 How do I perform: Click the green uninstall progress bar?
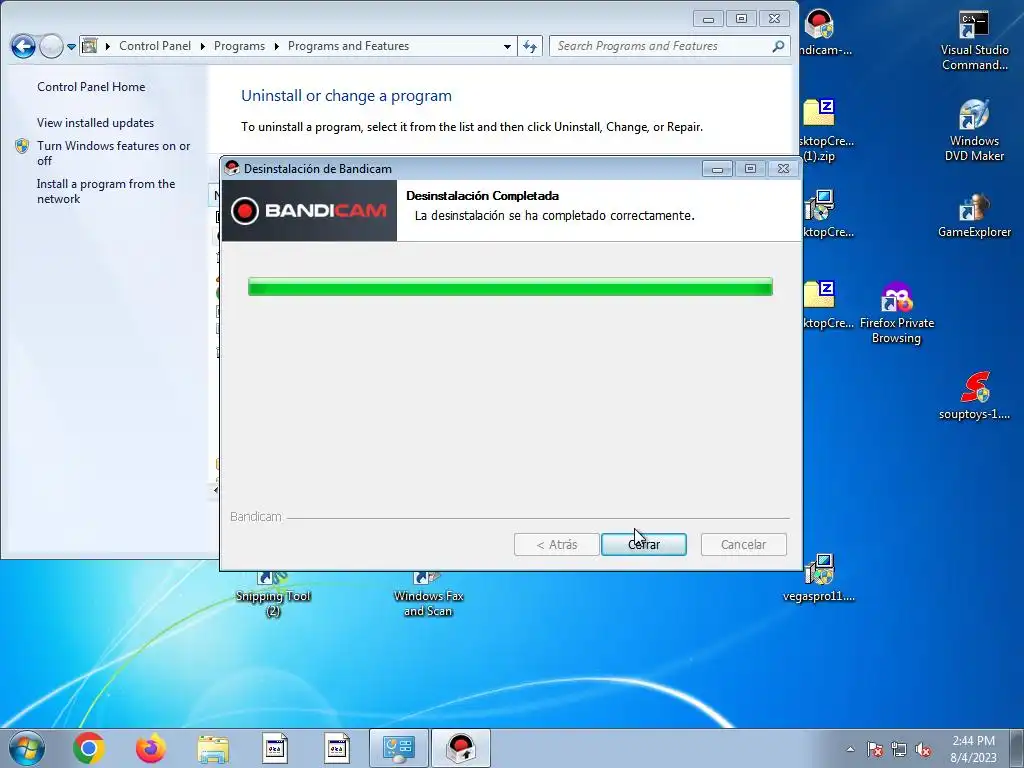pos(510,287)
